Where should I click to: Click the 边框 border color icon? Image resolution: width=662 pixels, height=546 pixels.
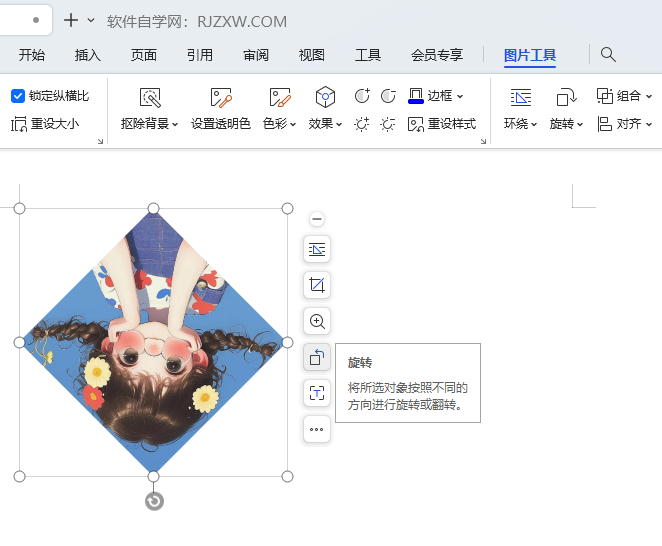point(416,96)
